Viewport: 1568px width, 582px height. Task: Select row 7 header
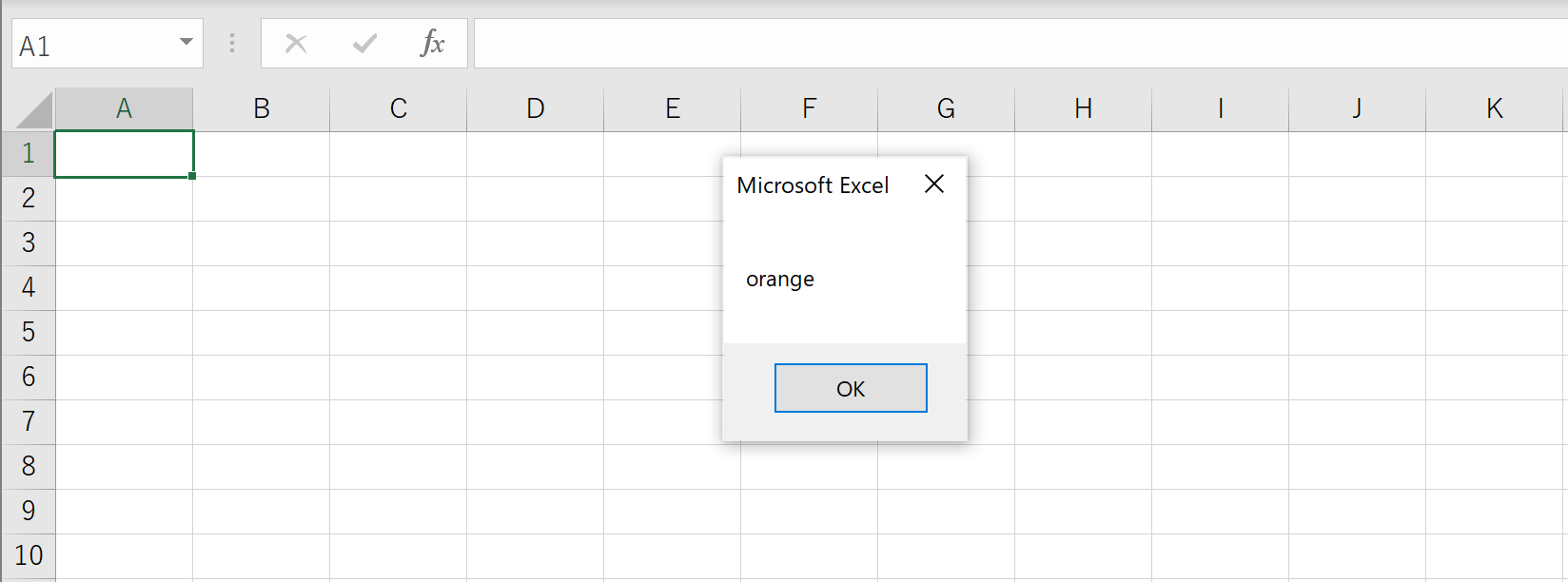29,422
